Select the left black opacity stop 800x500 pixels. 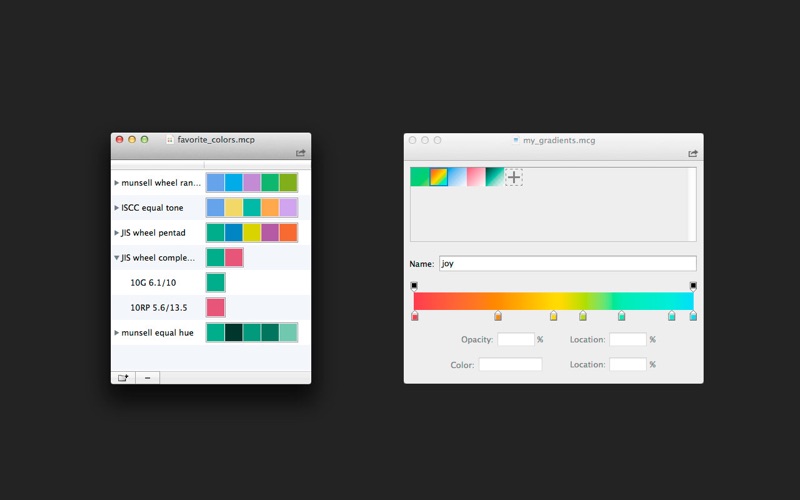pyautogui.click(x=414, y=286)
